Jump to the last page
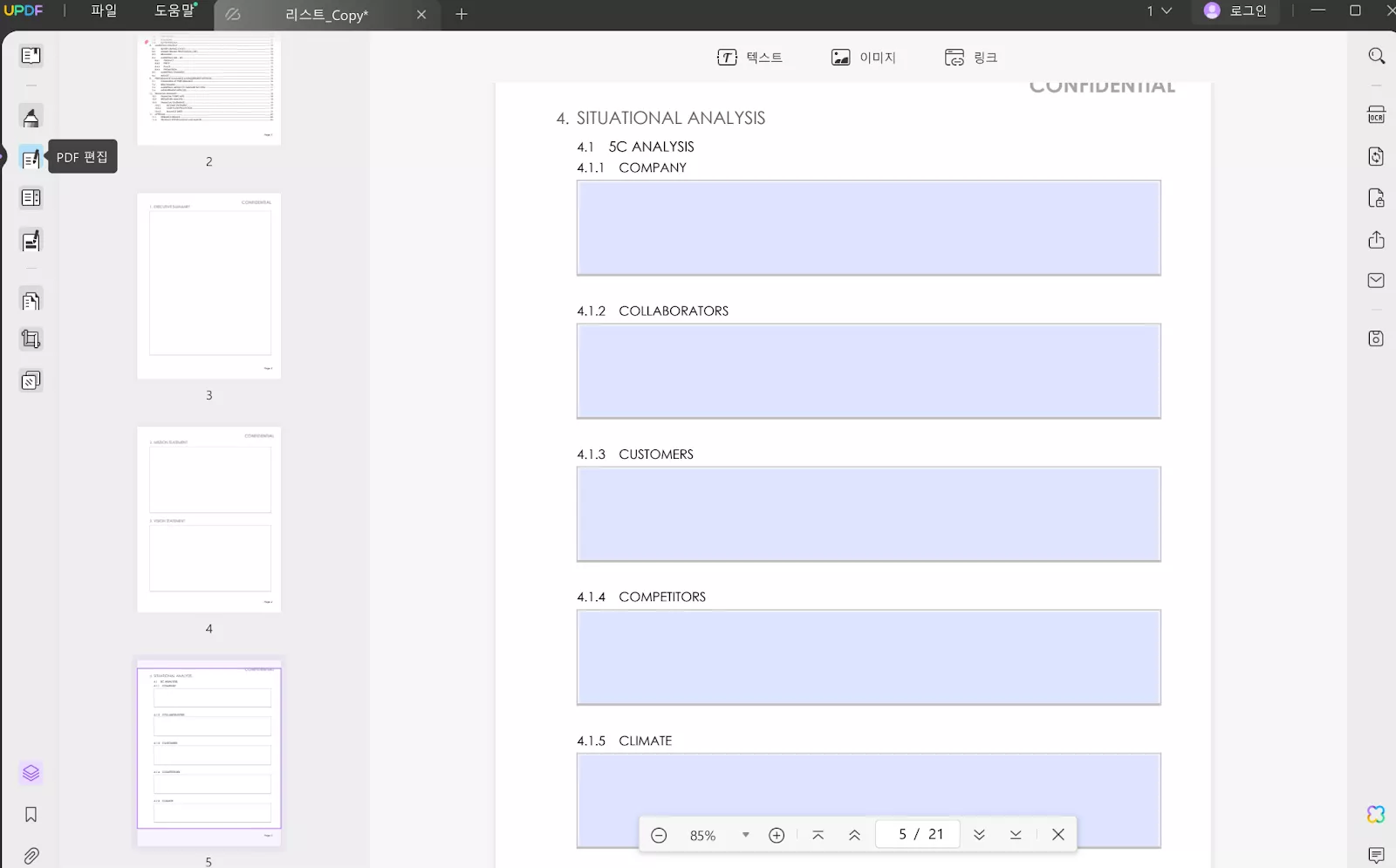Screen dimensions: 1396x868 coord(1016,835)
